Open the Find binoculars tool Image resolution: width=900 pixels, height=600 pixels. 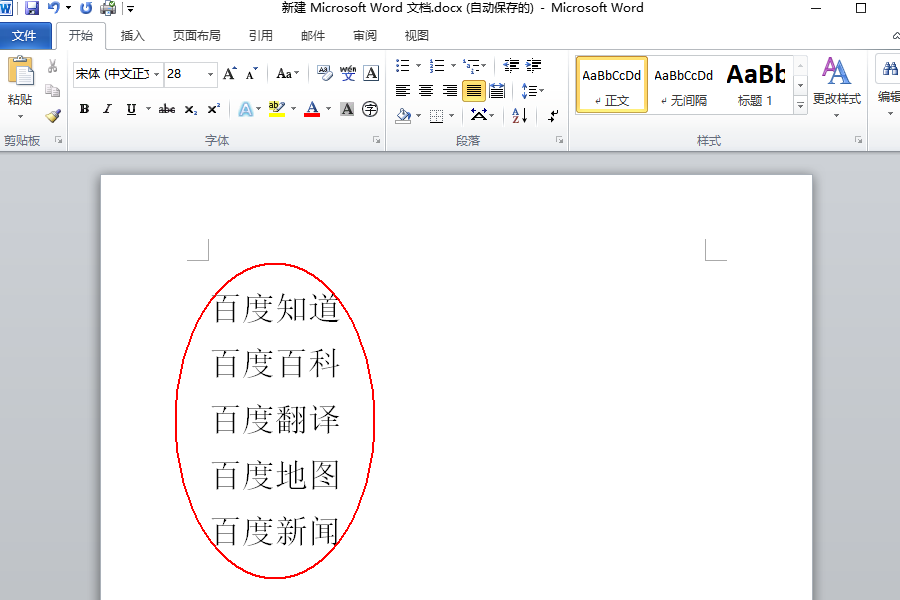[x=890, y=70]
